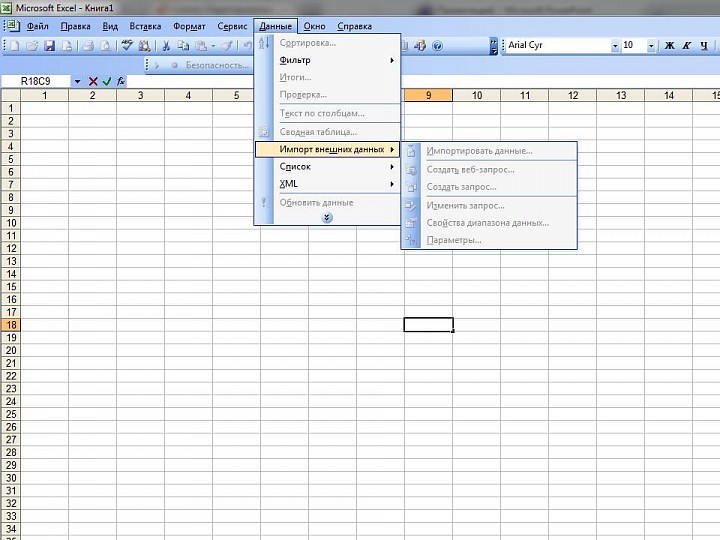Choose Создать веб-запрос in the submenu
The height and width of the screenshot is (540, 720).
pyautogui.click(x=489, y=169)
